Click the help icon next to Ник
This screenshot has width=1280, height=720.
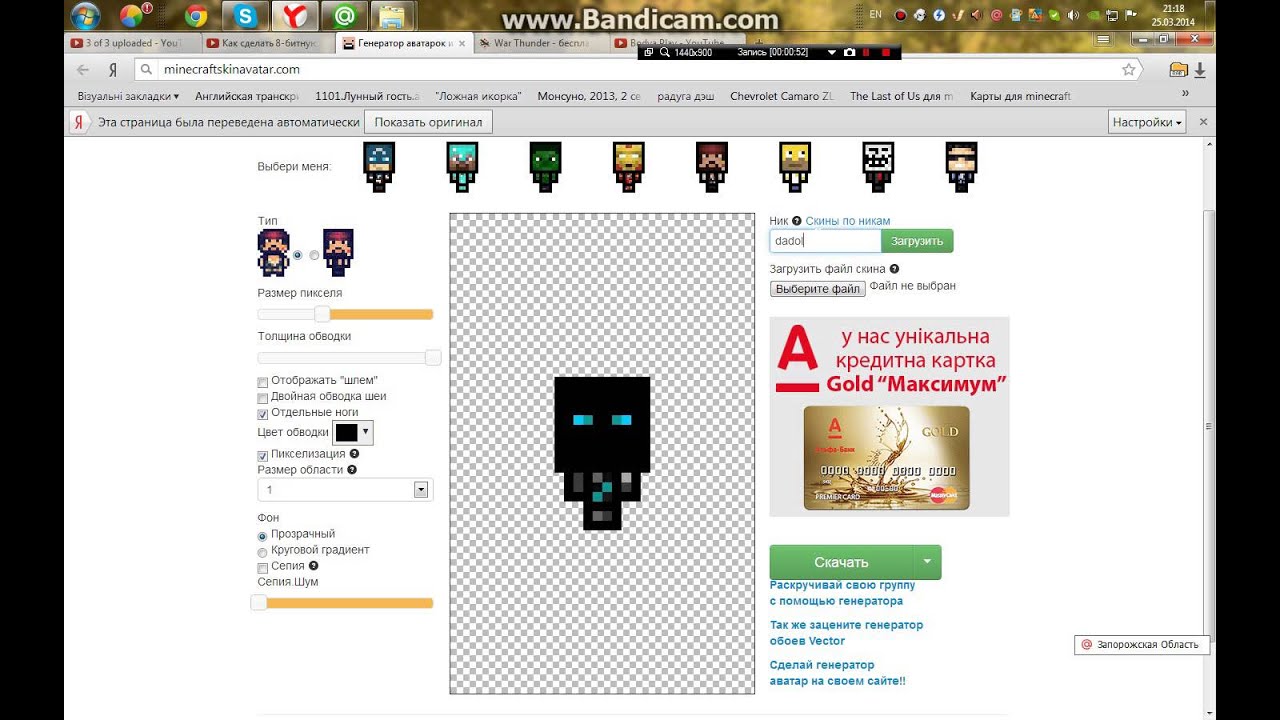click(x=797, y=221)
